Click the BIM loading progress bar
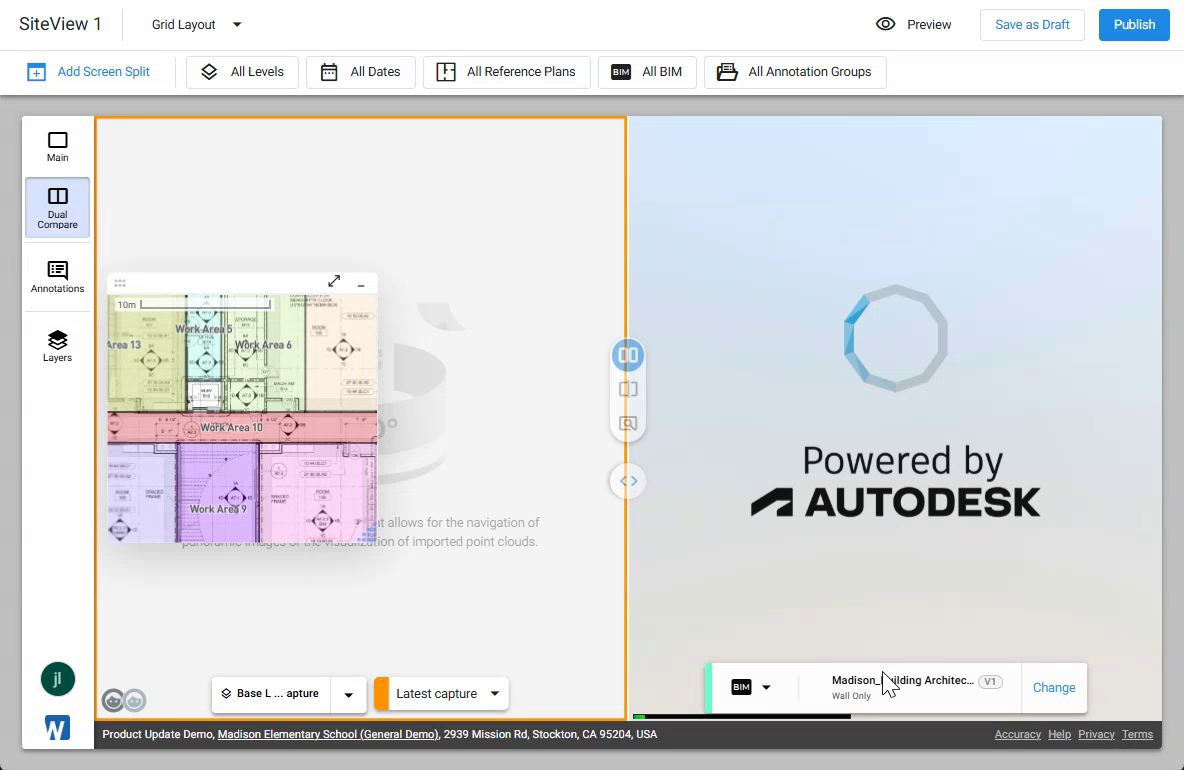Viewport: 1184px width, 770px height. pyautogui.click(x=742, y=716)
